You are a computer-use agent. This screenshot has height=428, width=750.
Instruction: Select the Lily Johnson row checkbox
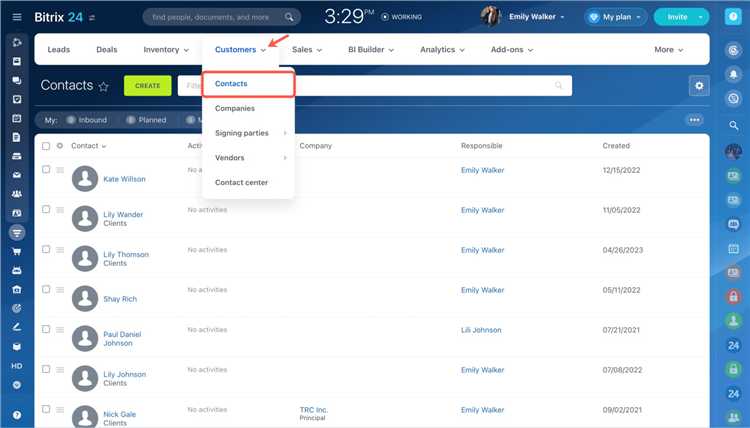46,369
